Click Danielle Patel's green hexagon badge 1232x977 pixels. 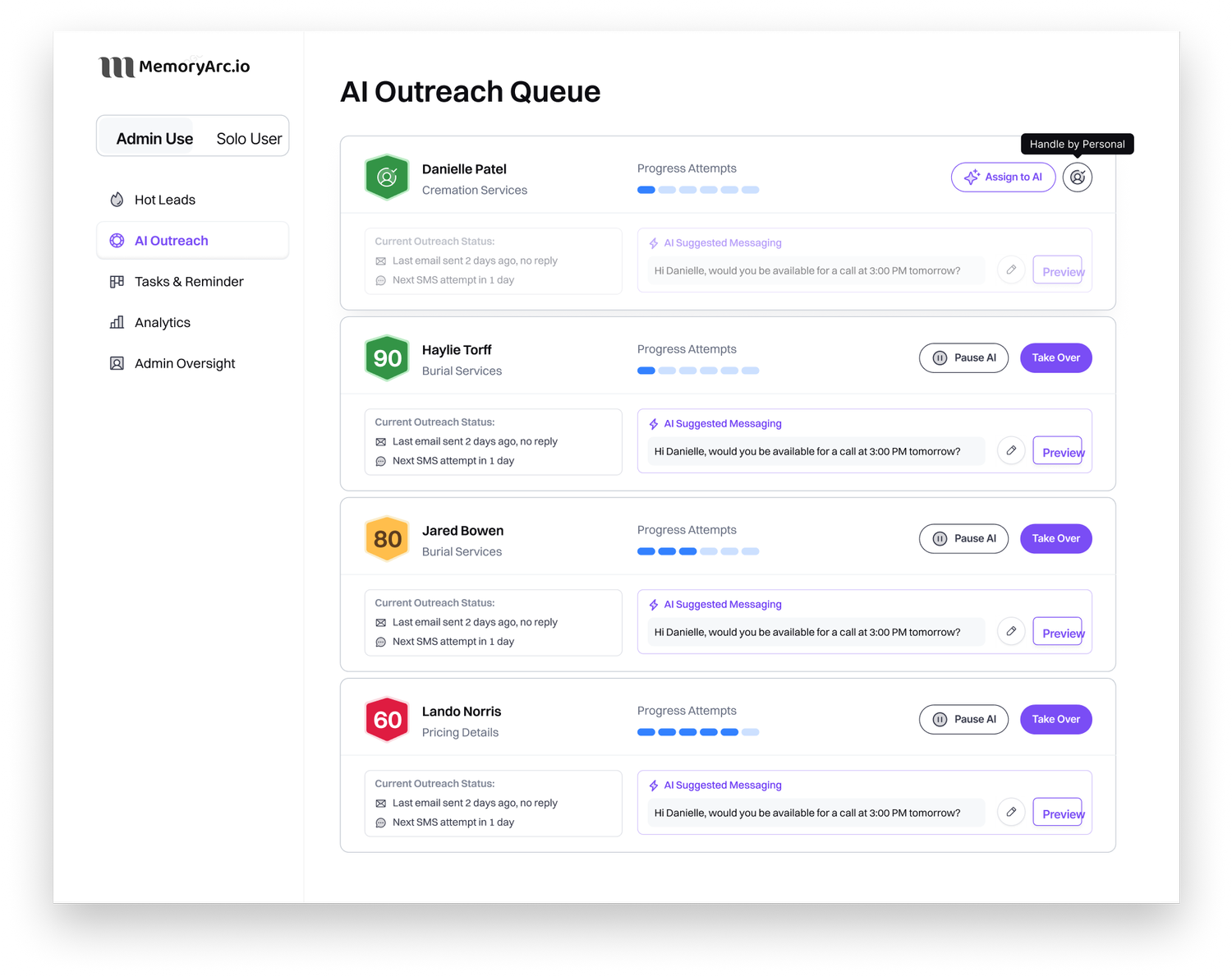point(387,177)
